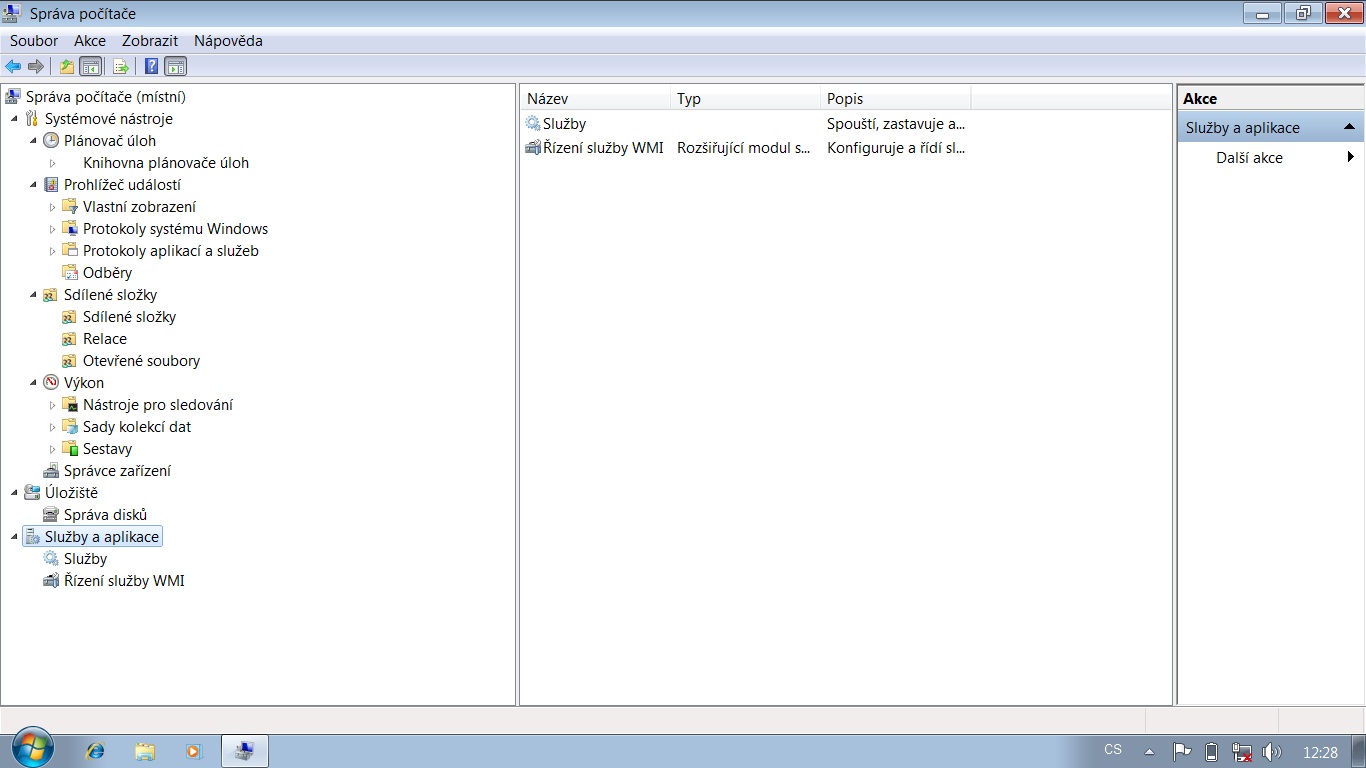Collapse the Služby a aplikace actions section
Screen dimensions: 1366x768
pos(1349,127)
